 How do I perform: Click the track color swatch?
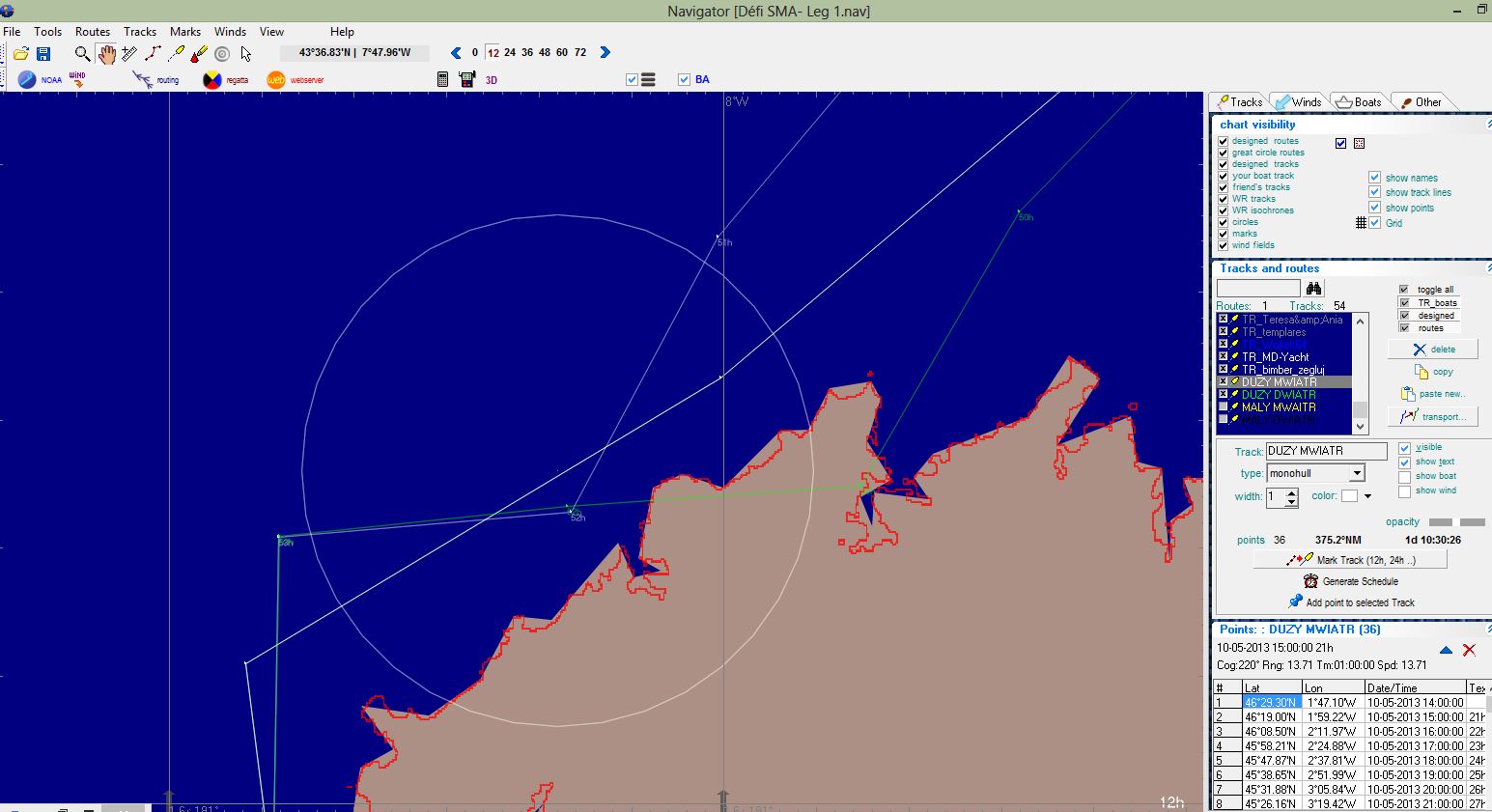coord(1349,496)
